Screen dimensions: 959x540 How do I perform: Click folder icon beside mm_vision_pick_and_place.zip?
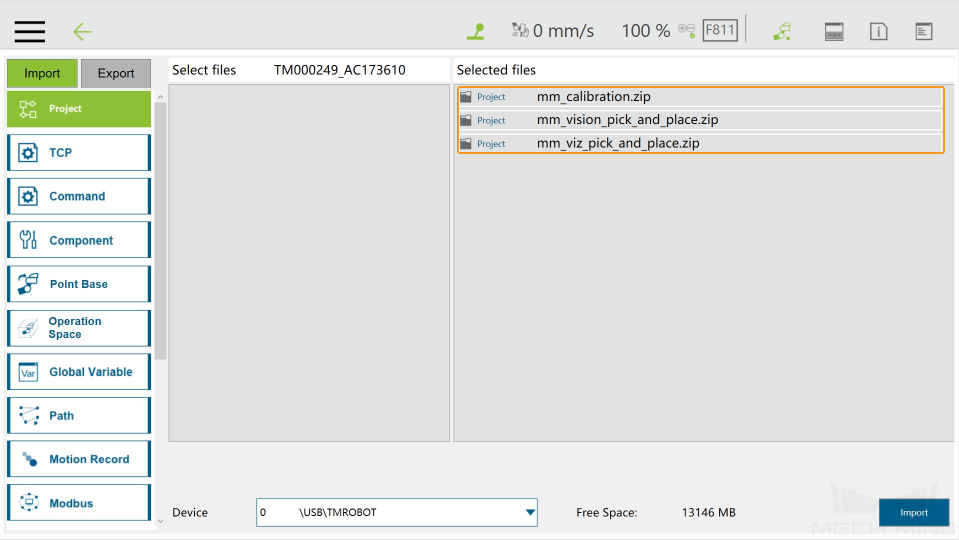466,120
